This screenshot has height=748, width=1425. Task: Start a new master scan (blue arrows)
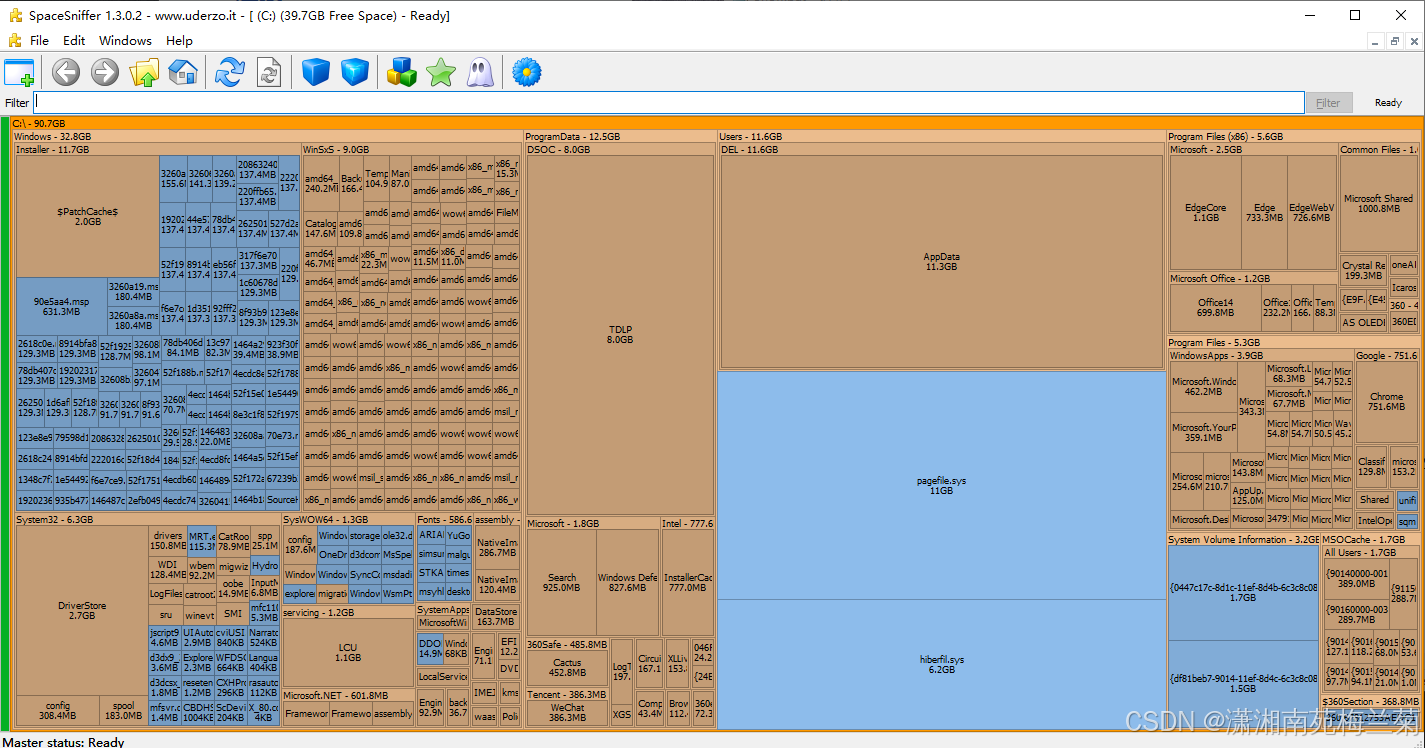click(230, 72)
